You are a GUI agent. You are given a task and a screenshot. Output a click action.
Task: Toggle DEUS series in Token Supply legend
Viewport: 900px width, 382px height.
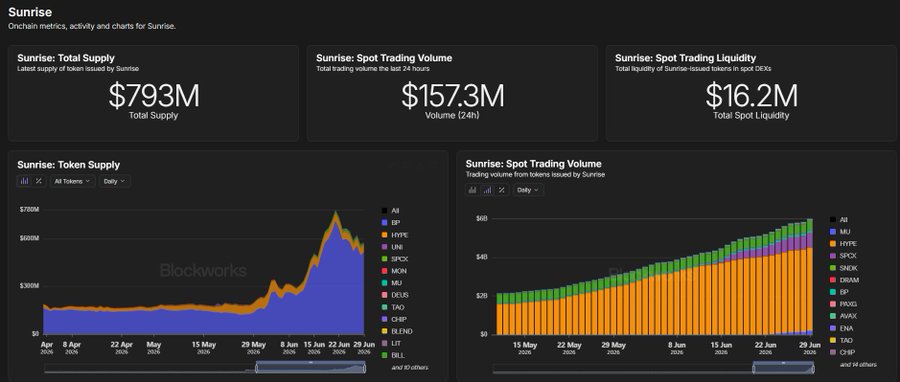[394, 295]
